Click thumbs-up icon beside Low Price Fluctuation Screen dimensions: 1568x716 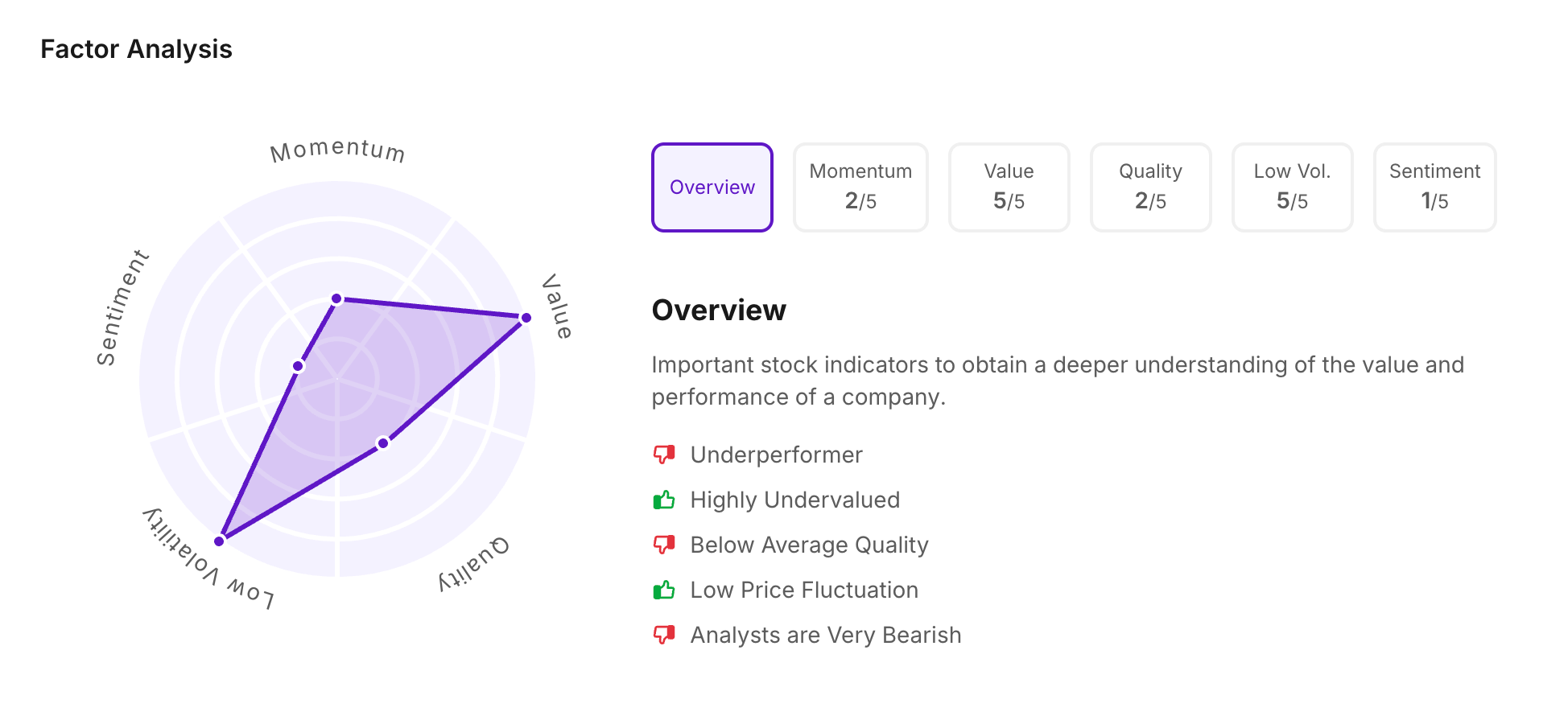[x=664, y=590]
